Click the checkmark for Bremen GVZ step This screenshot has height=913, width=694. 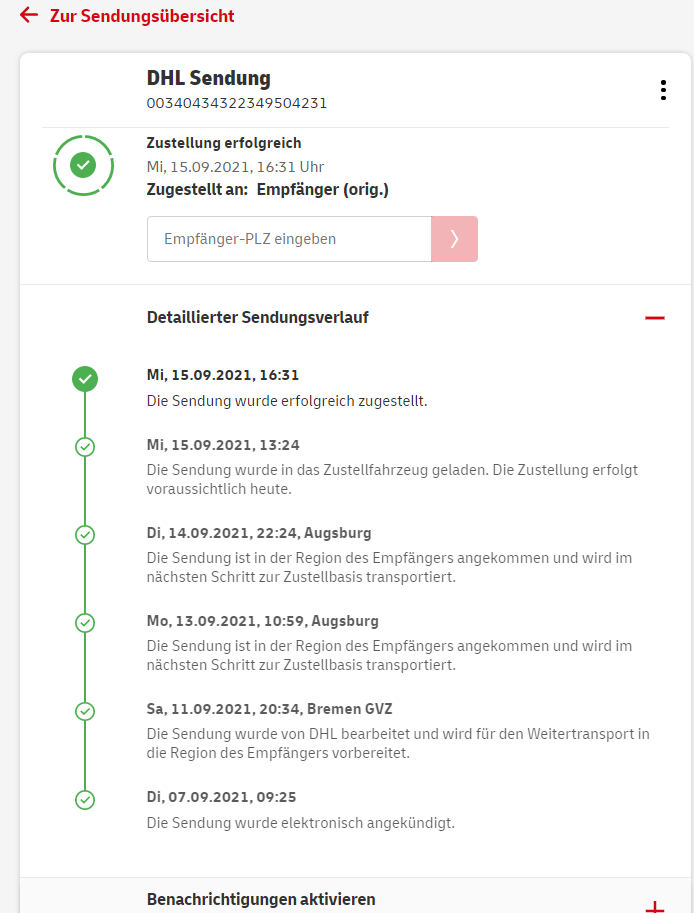85,711
